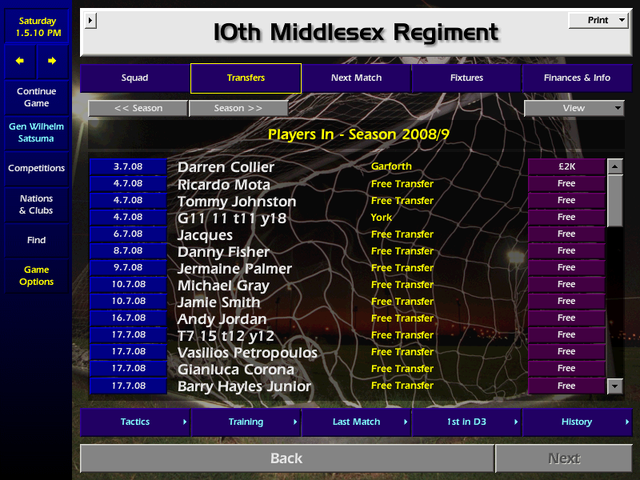Open the View dropdown
This screenshot has width=640, height=480.
[574, 108]
